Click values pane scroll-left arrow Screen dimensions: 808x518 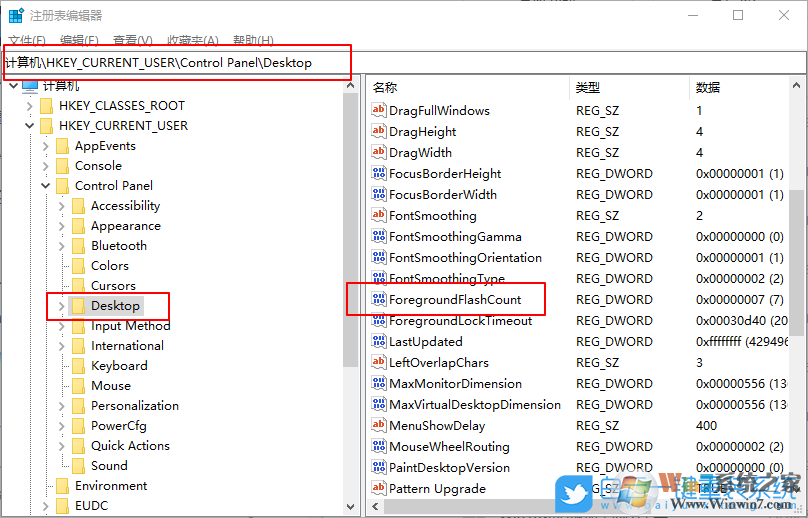pos(375,507)
